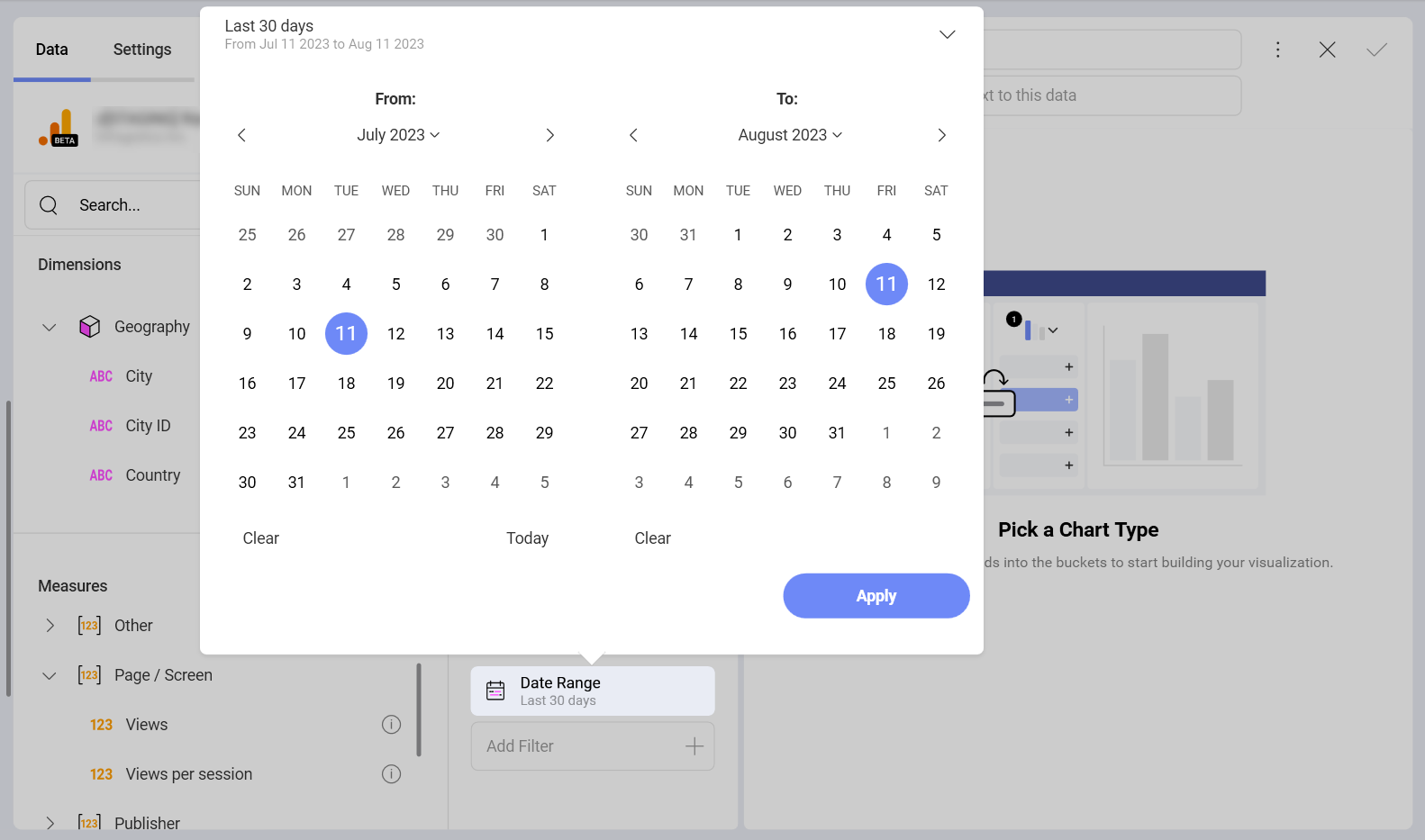Viewport: 1425px width, 840px height.
Task: Switch to the Settings tab
Action: pos(142,50)
